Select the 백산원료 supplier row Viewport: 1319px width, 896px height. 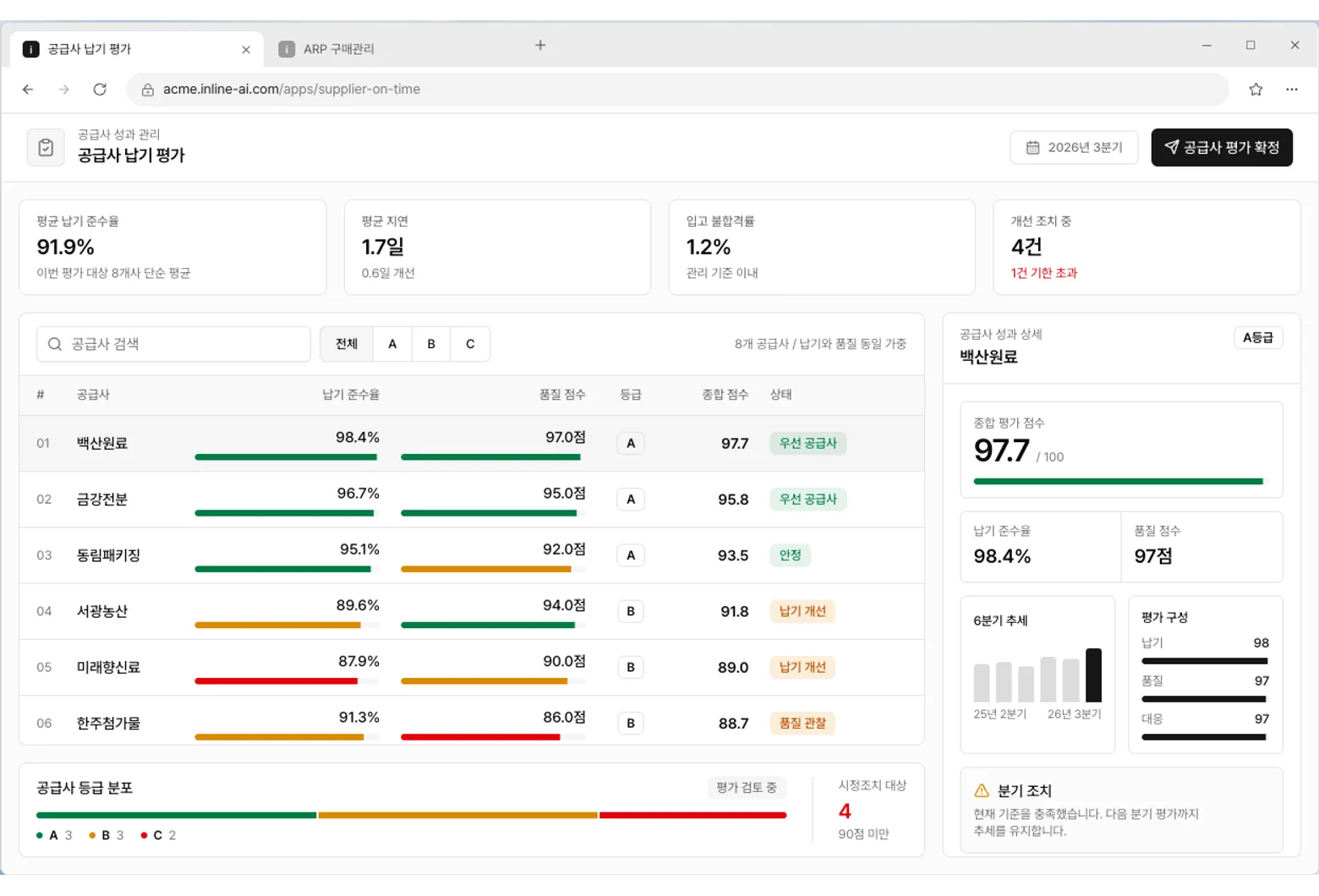point(472,444)
